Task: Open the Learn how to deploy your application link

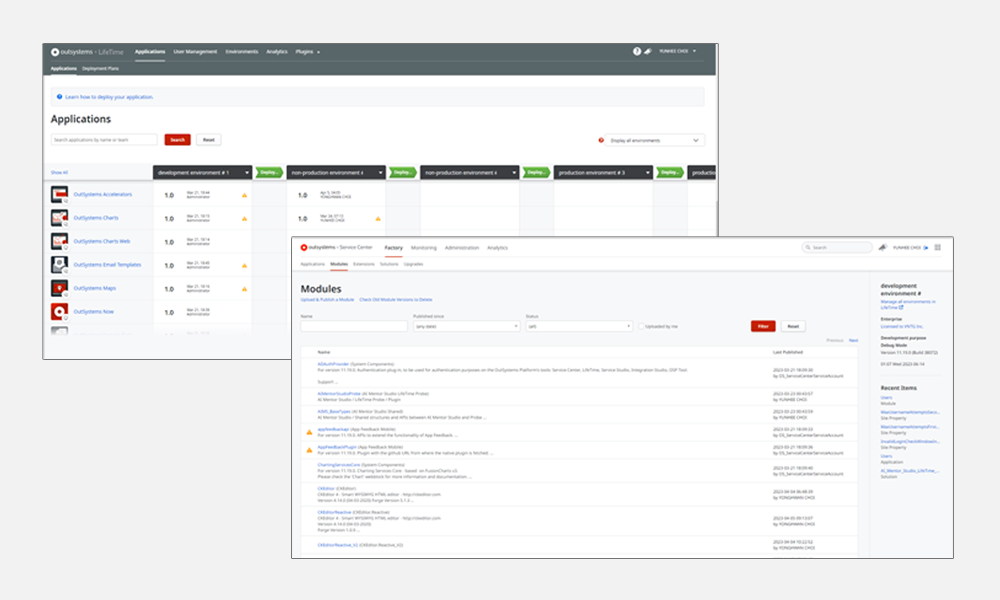Action: (x=109, y=97)
